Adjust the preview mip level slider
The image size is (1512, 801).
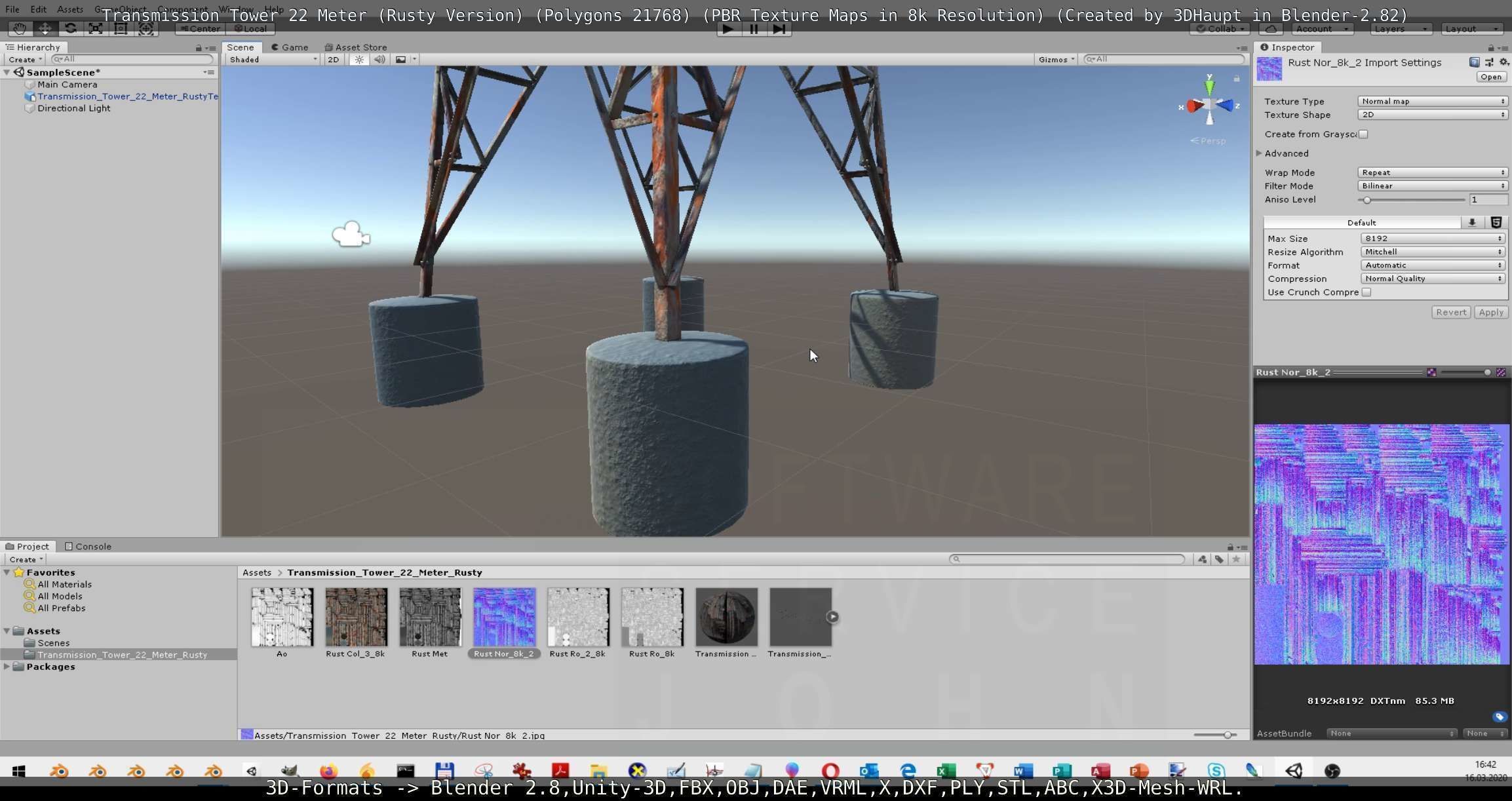[1466, 372]
